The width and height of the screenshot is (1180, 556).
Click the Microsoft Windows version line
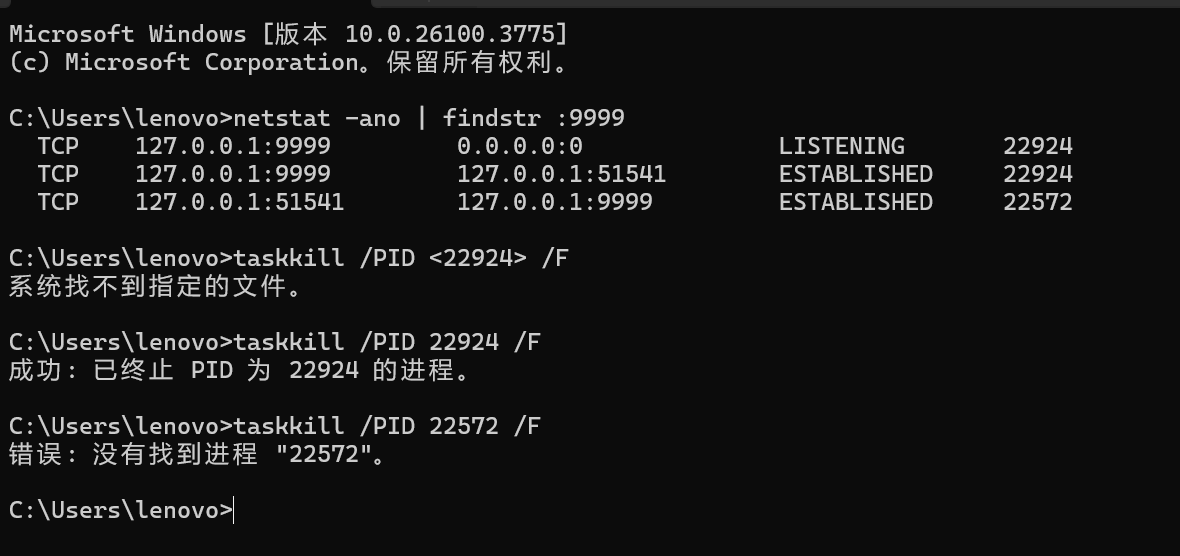pos(288,34)
